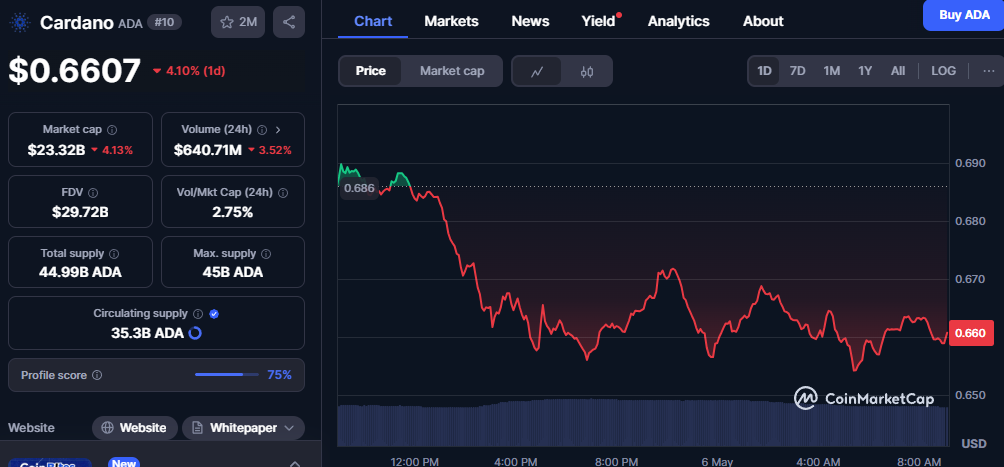The width and height of the screenshot is (1004, 467).
Task: Set chart range to All
Action: 898,70
